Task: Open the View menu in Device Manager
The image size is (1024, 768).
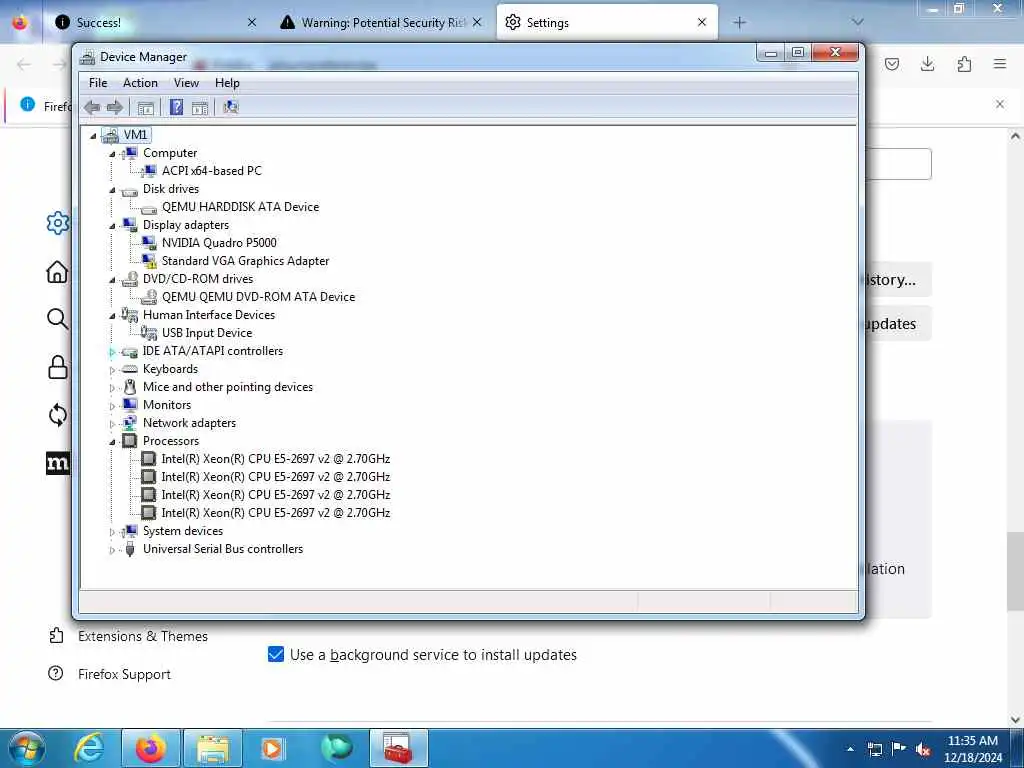Action: pos(186,83)
